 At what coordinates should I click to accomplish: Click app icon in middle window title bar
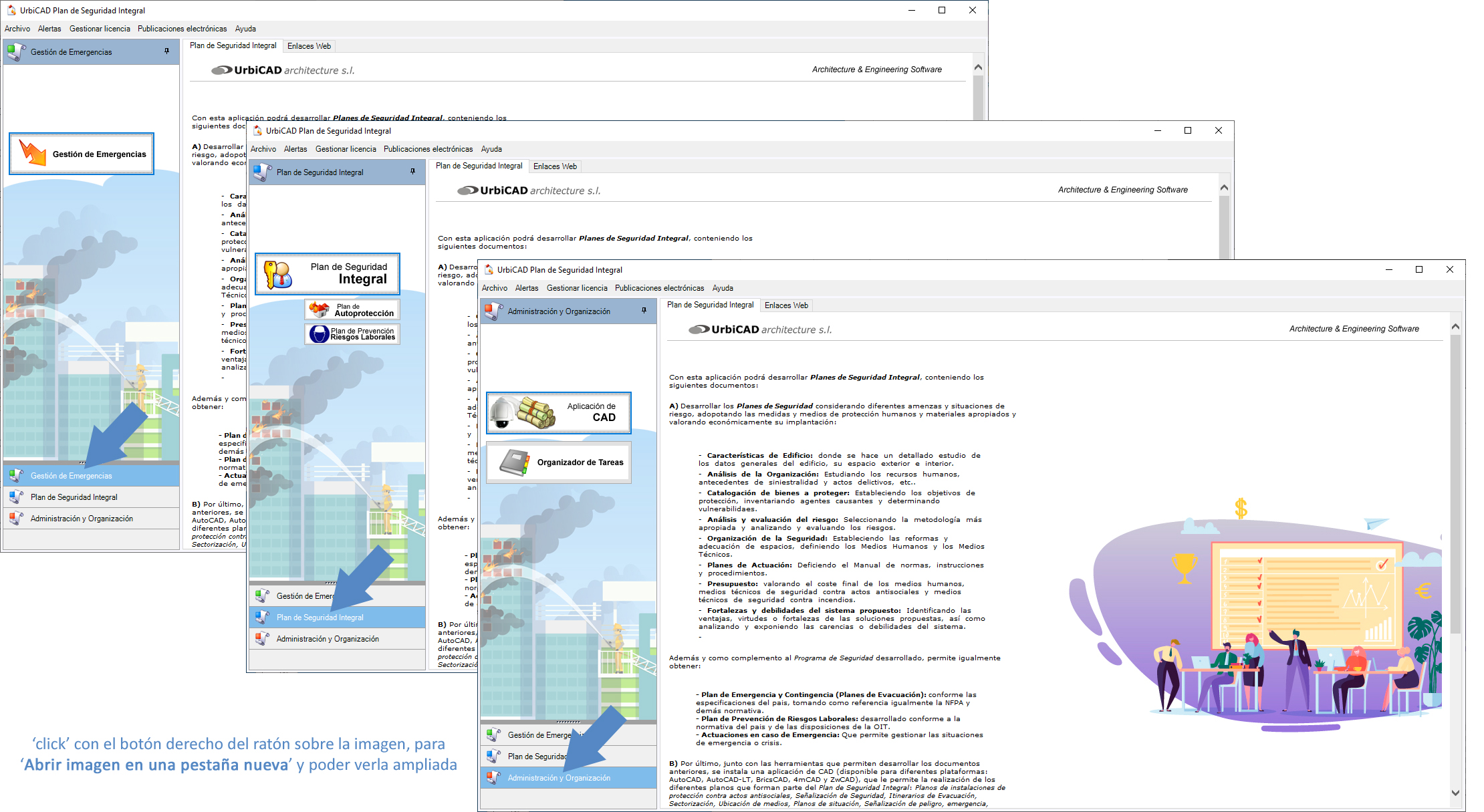(257, 131)
